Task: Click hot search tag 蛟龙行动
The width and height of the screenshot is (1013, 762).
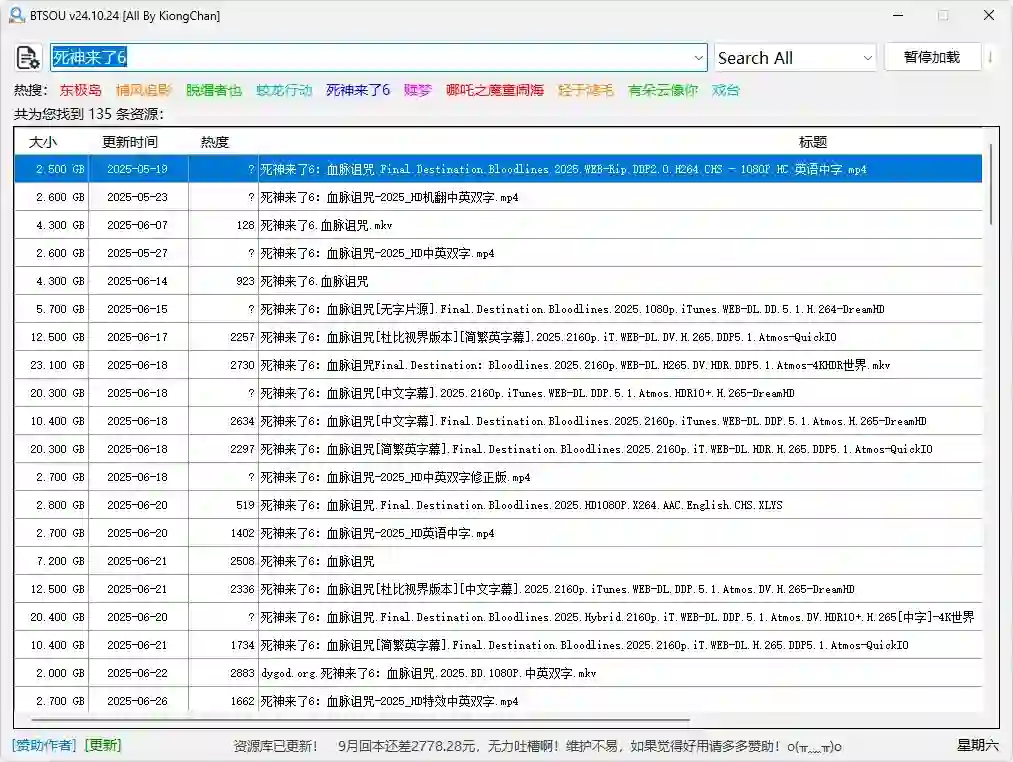Action: tap(284, 90)
